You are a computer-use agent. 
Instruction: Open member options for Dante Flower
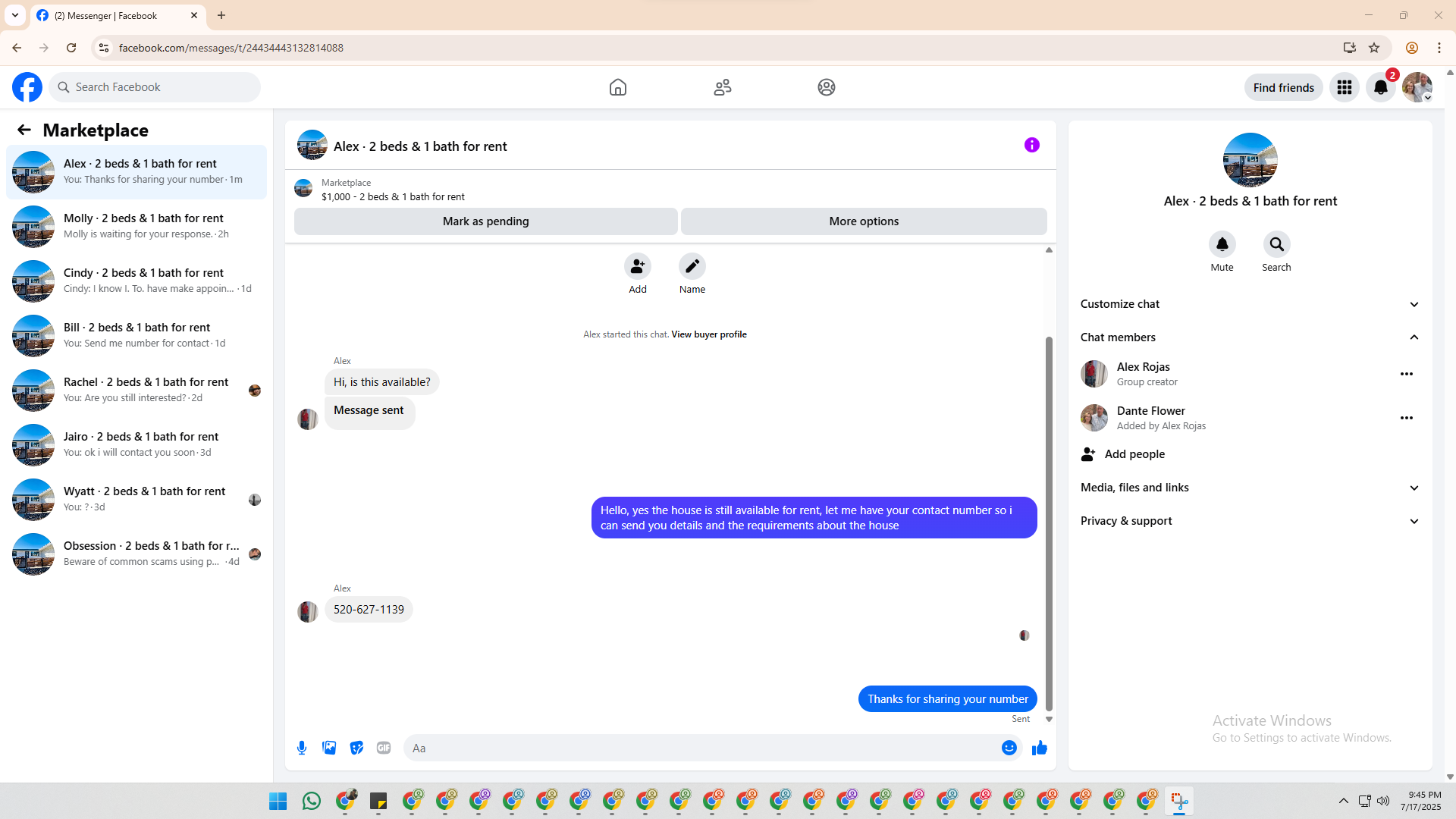[x=1407, y=418]
